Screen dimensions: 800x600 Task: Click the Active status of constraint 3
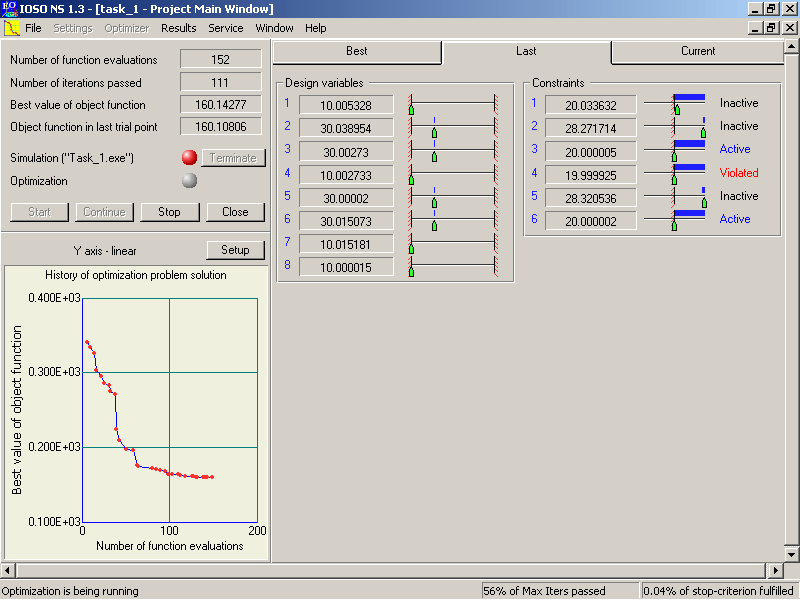tap(735, 149)
